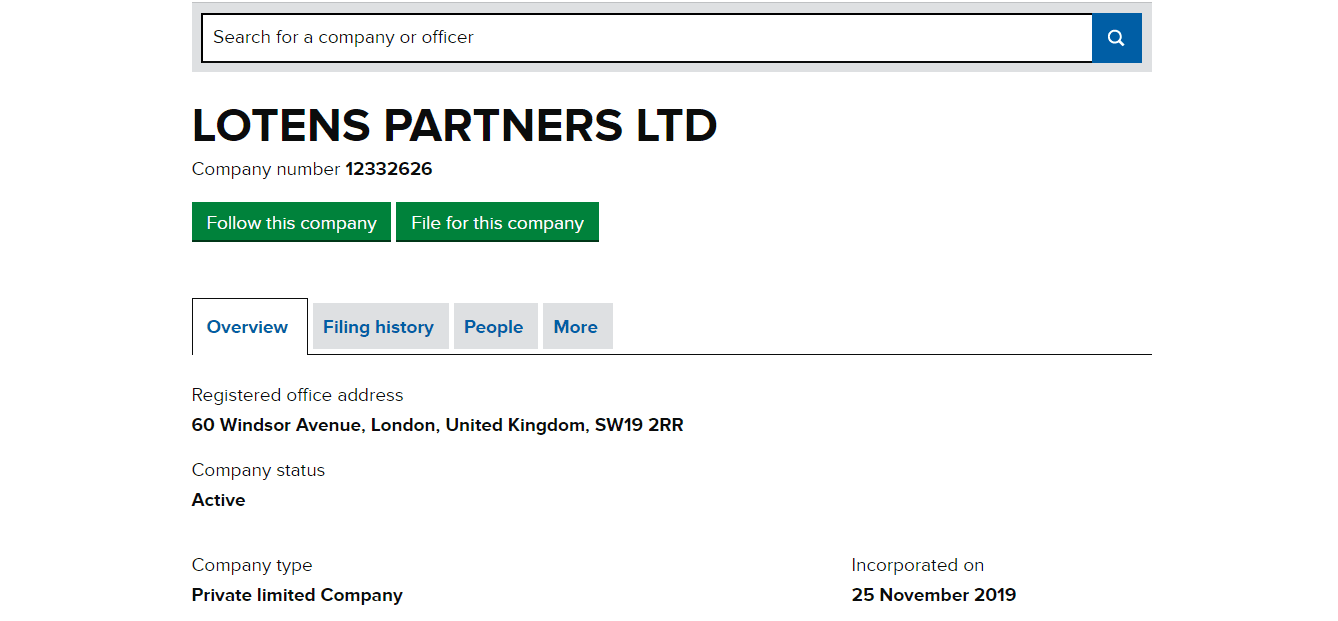This screenshot has height=621, width=1338.
Task: Open the People tab
Action: 494,327
